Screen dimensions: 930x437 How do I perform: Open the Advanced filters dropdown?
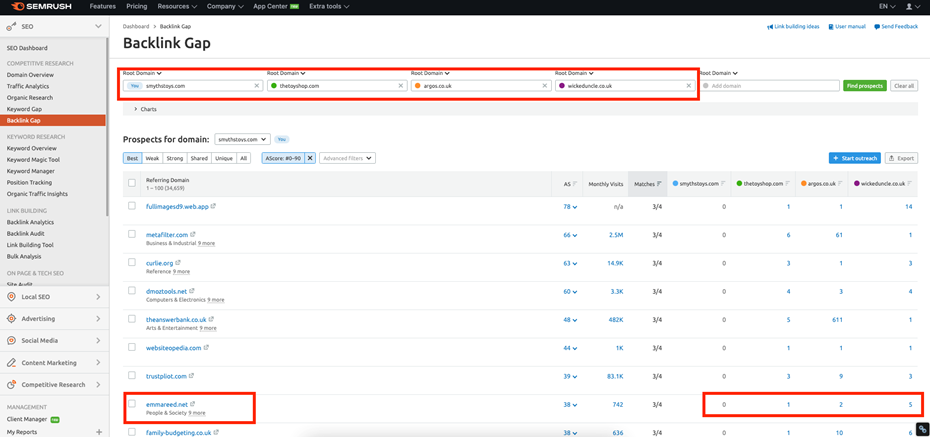[x=347, y=158]
